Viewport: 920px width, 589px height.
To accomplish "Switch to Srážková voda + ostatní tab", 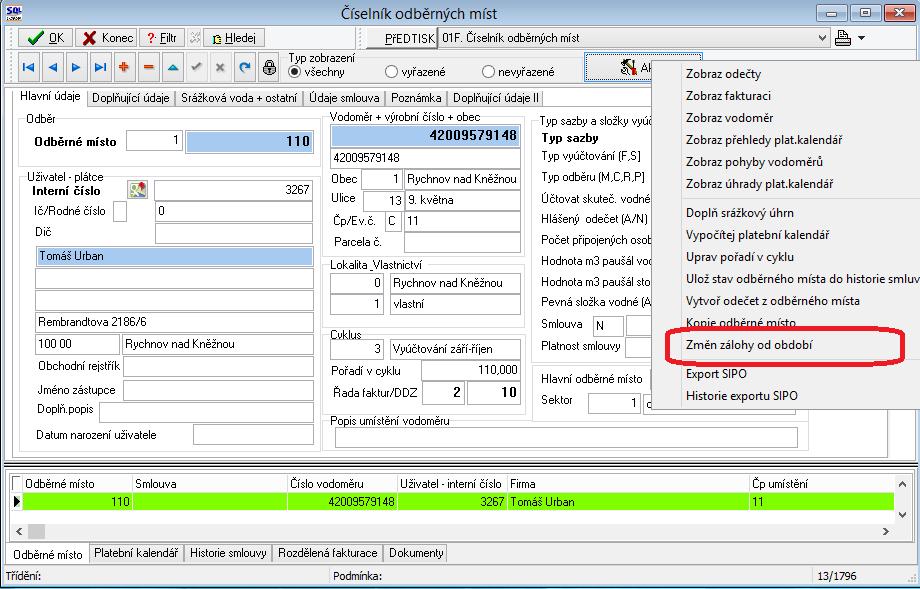I will point(239,98).
